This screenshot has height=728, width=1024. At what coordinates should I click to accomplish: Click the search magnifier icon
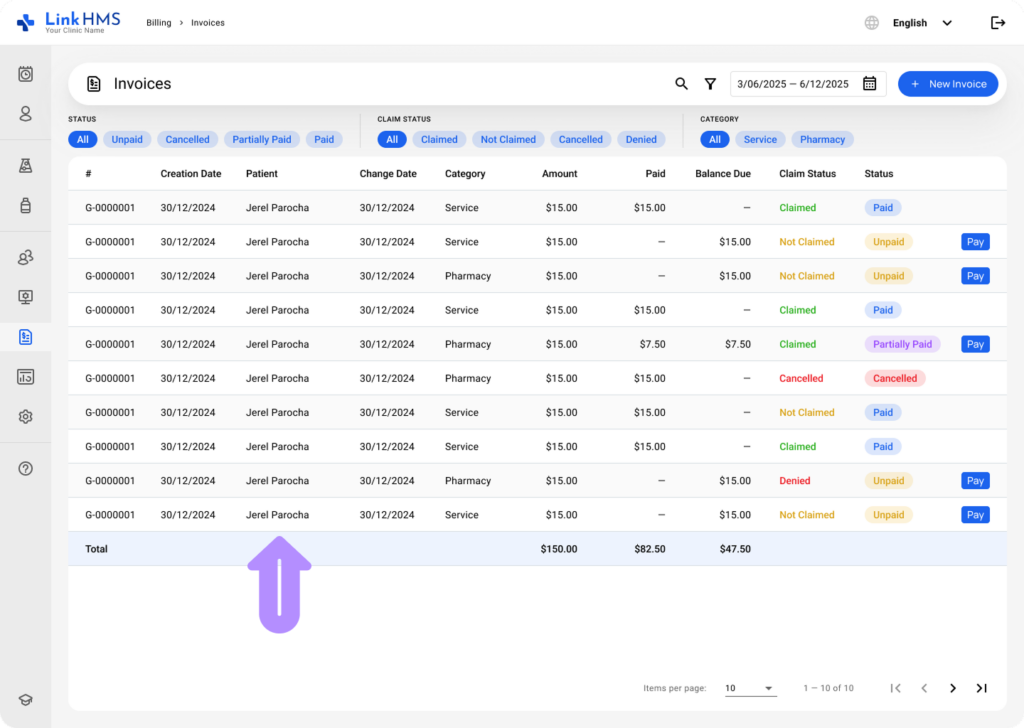pyautogui.click(x=681, y=84)
